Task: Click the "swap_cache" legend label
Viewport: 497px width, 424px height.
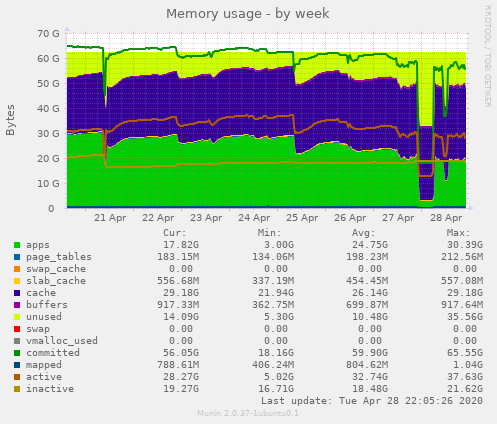Action: click(x=56, y=269)
